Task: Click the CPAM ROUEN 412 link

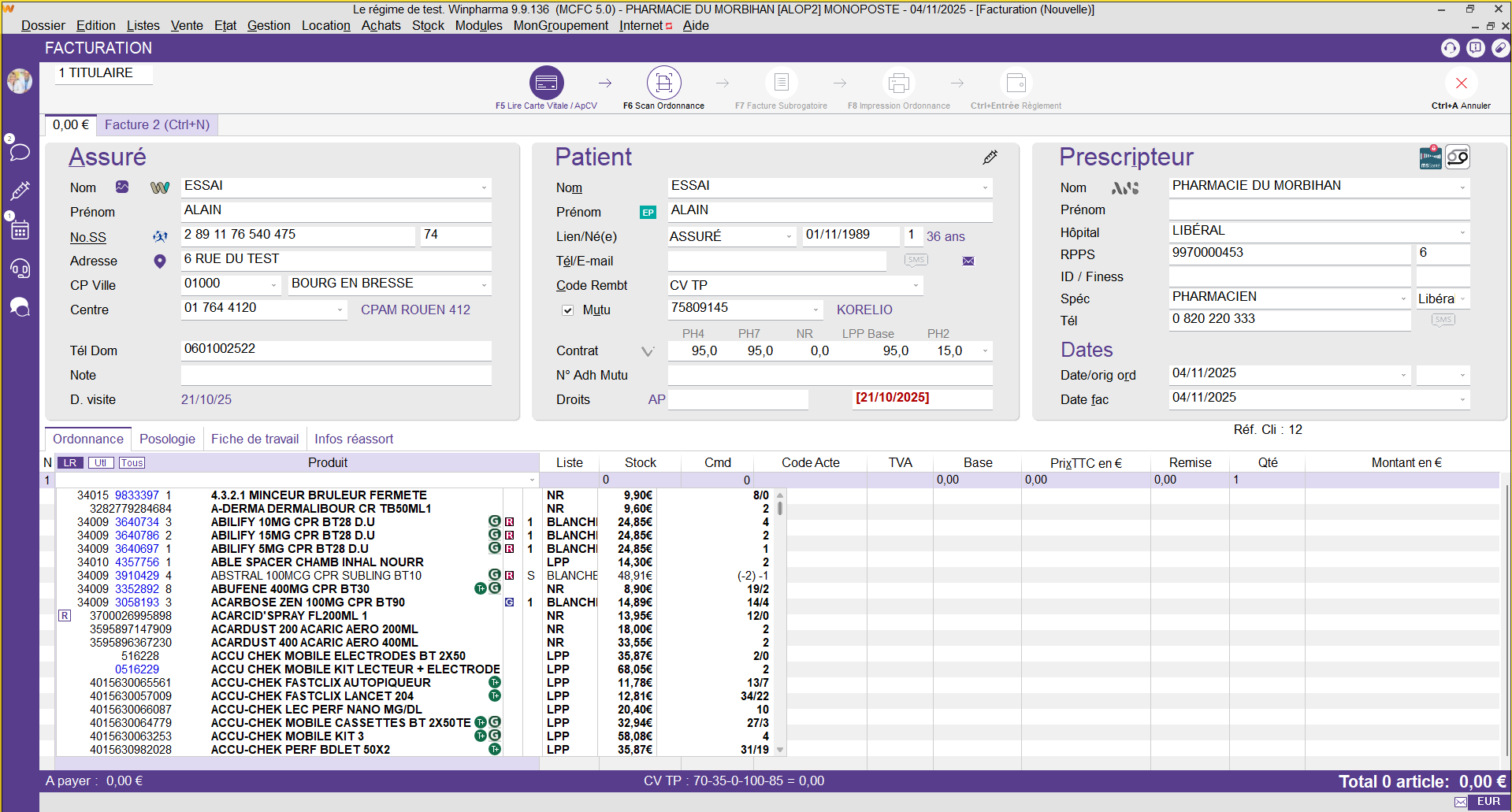Action: click(x=415, y=310)
